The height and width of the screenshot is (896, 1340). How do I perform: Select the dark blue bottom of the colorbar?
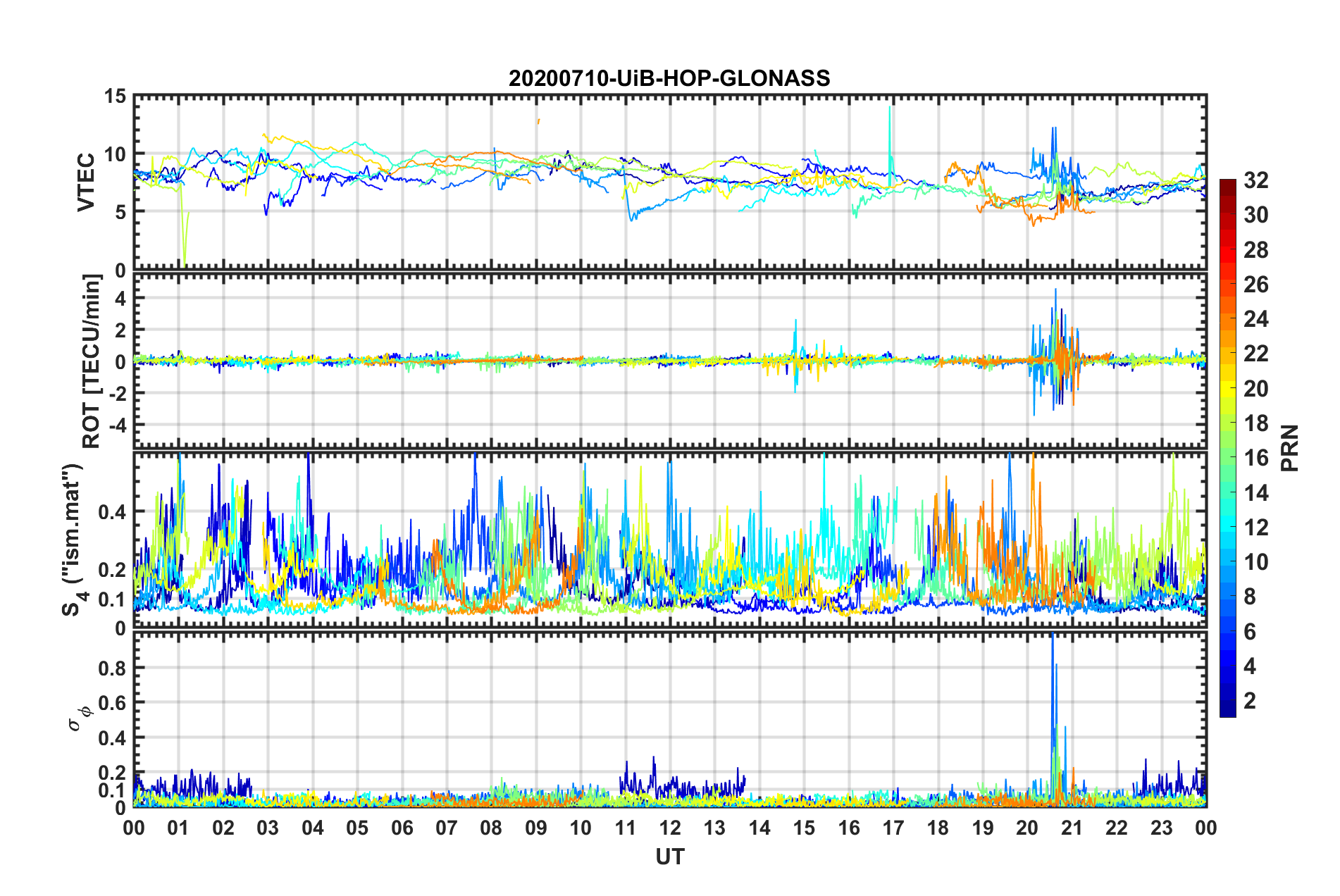point(1228,710)
